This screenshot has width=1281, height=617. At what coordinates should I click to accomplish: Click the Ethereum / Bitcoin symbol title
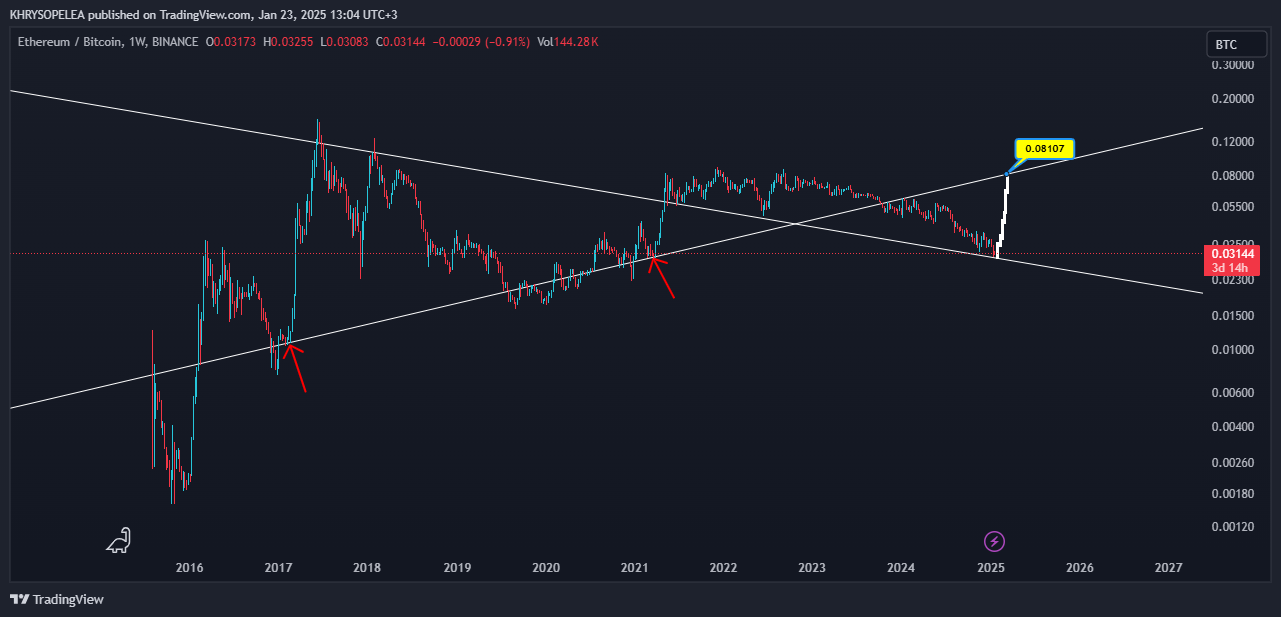coord(69,42)
